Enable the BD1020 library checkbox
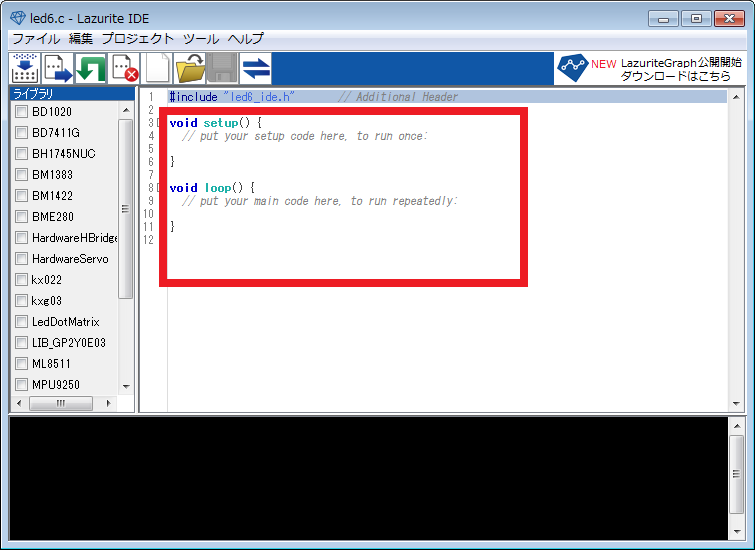The width and height of the screenshot is (755, 550). click(21, 112)
